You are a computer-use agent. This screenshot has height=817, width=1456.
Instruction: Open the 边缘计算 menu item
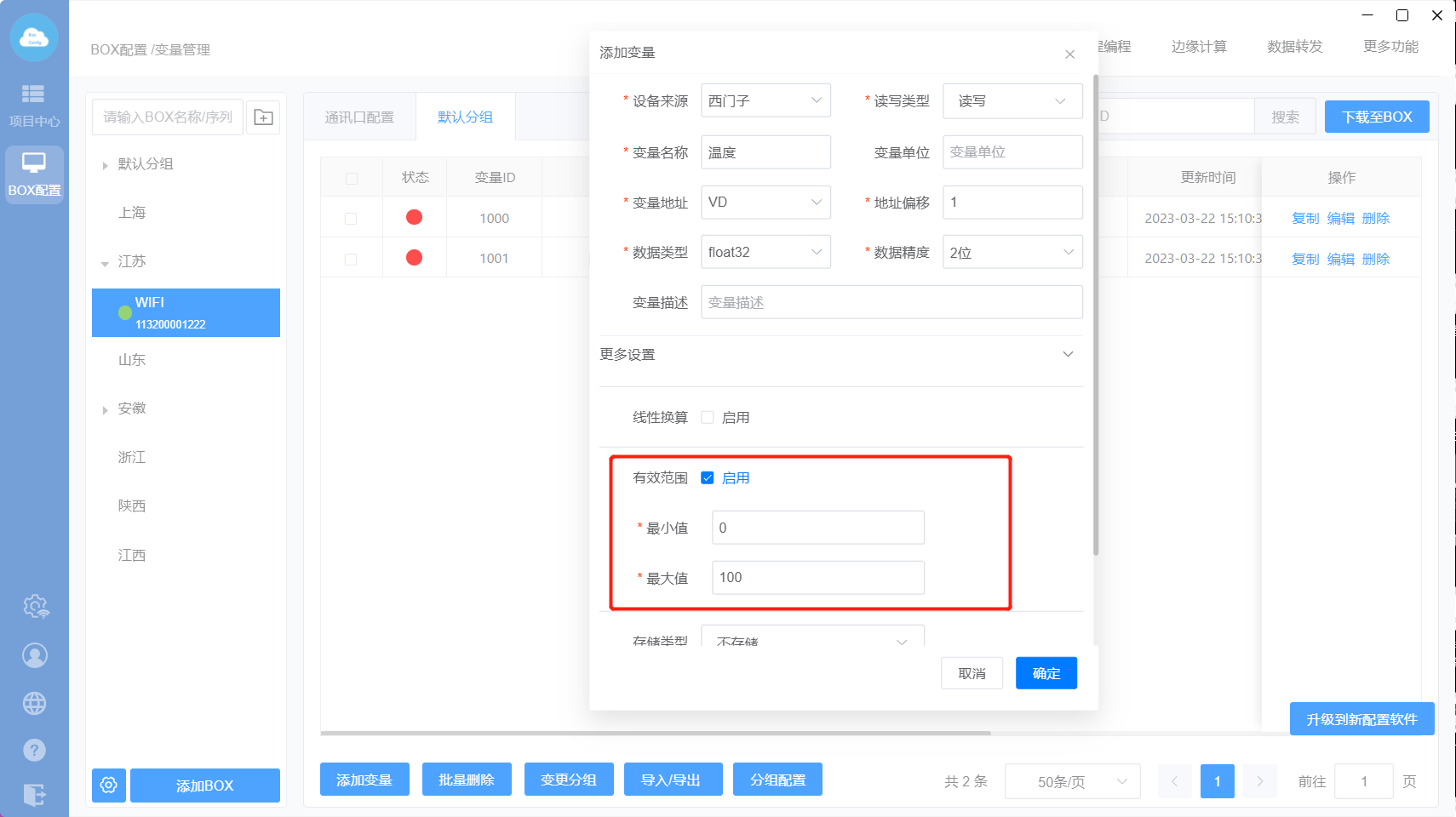click(x=1198, y=47)
